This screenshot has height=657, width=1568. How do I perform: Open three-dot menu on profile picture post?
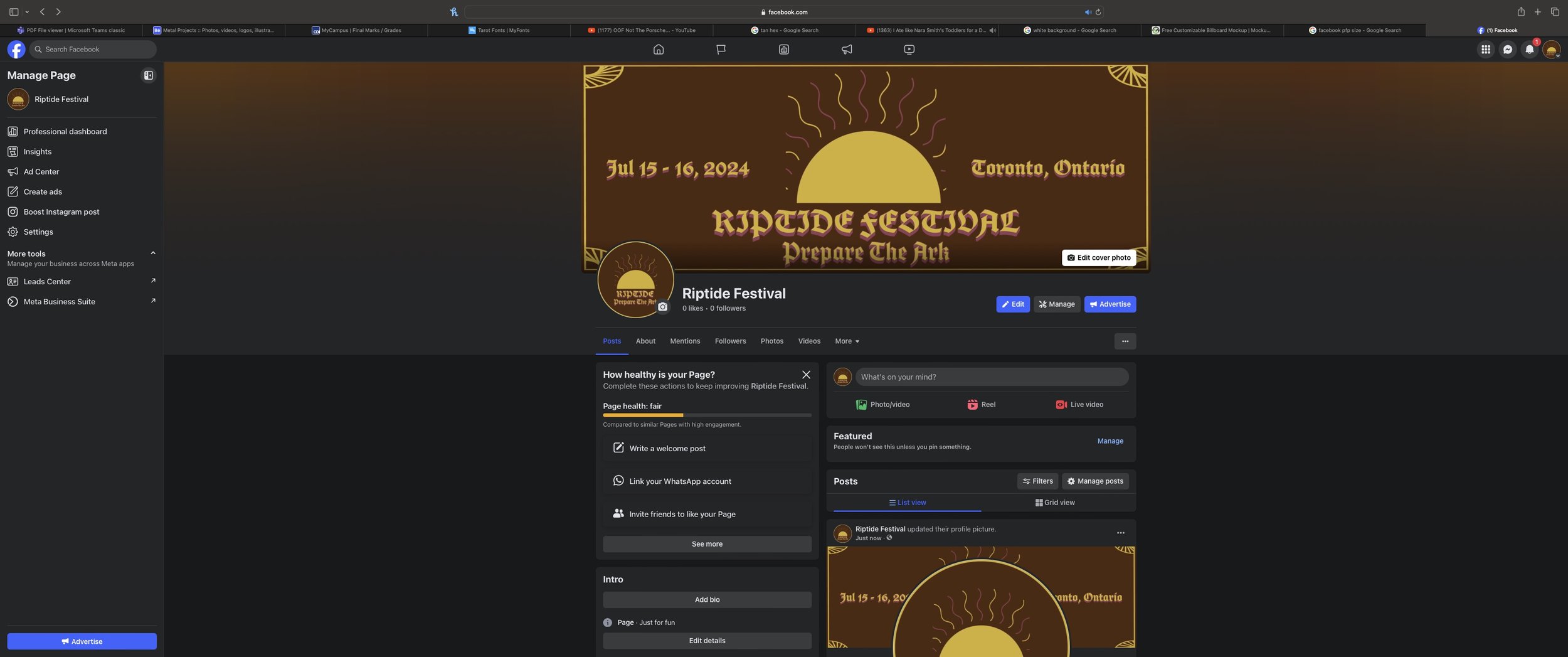1120,533
